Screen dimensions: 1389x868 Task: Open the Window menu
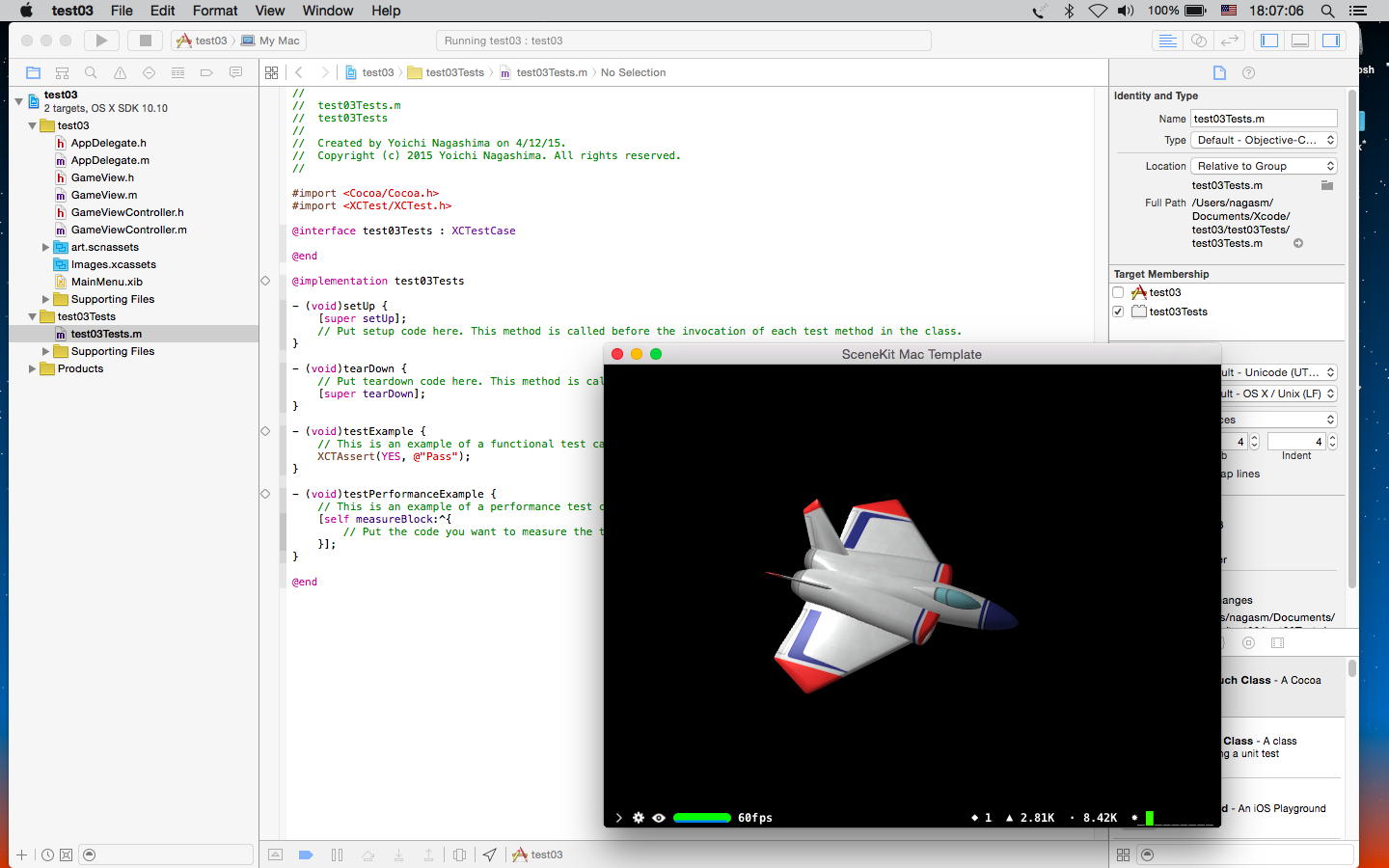tap(327, 11)
